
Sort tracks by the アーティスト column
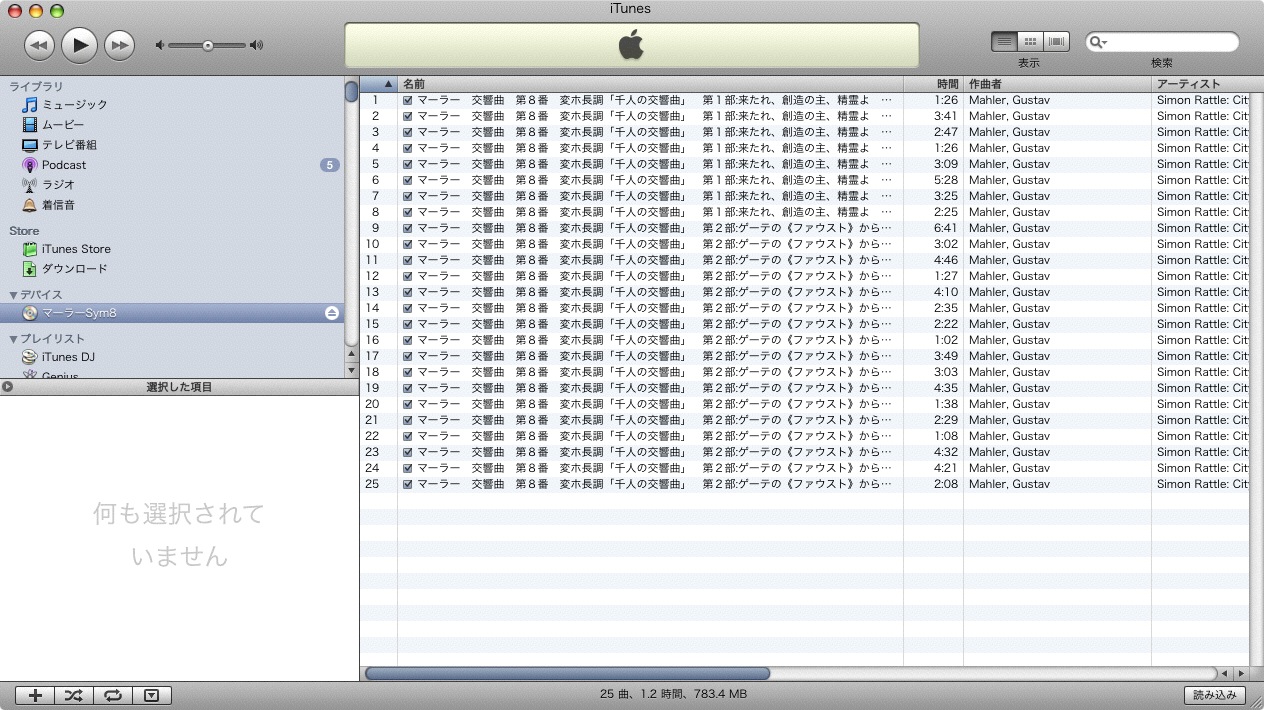tap(1200, 84)
